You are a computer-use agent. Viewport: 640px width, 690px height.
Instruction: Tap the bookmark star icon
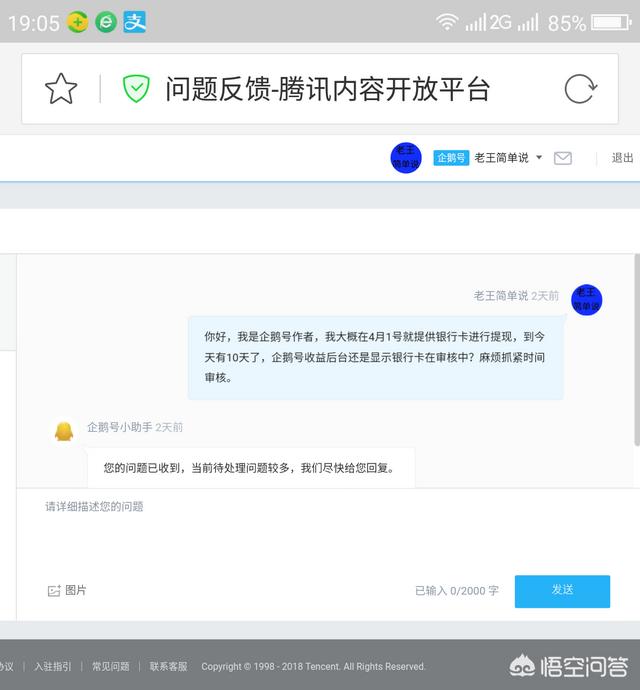[x=61, y=89]
